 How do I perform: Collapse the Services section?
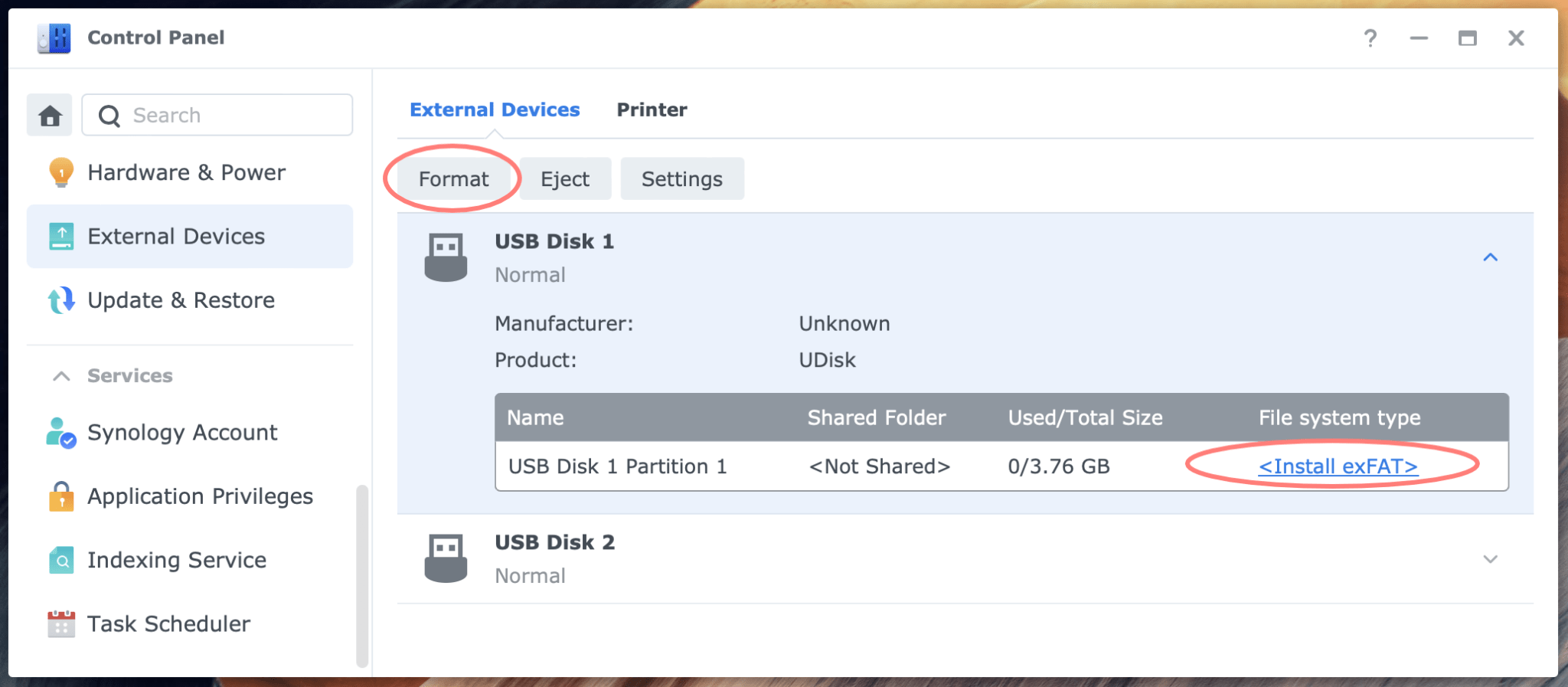[61, 375]
